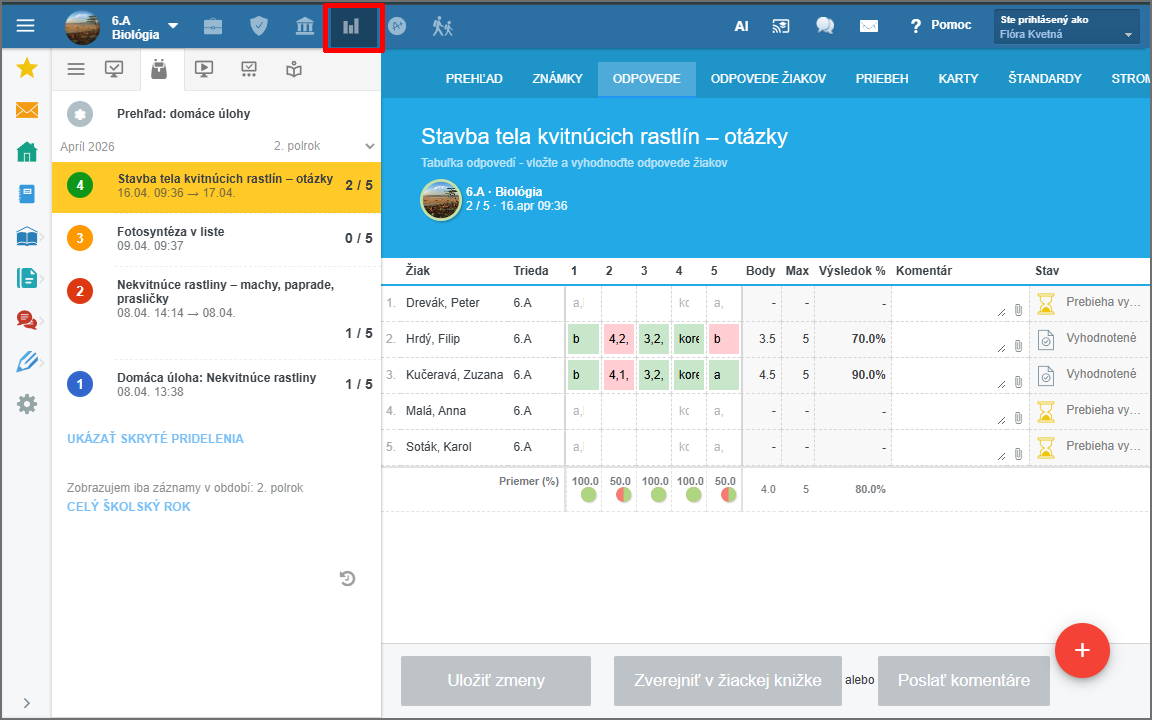The height and width of the screenshot is (720, 1152).
Task: Expand the 2. polrok period selector
Action: coord(325,146)
